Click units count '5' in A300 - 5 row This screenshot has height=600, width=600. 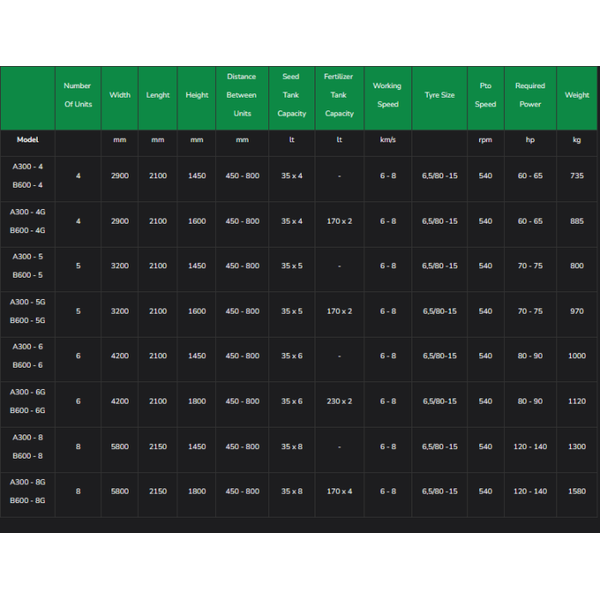click(x=78, y=266)
